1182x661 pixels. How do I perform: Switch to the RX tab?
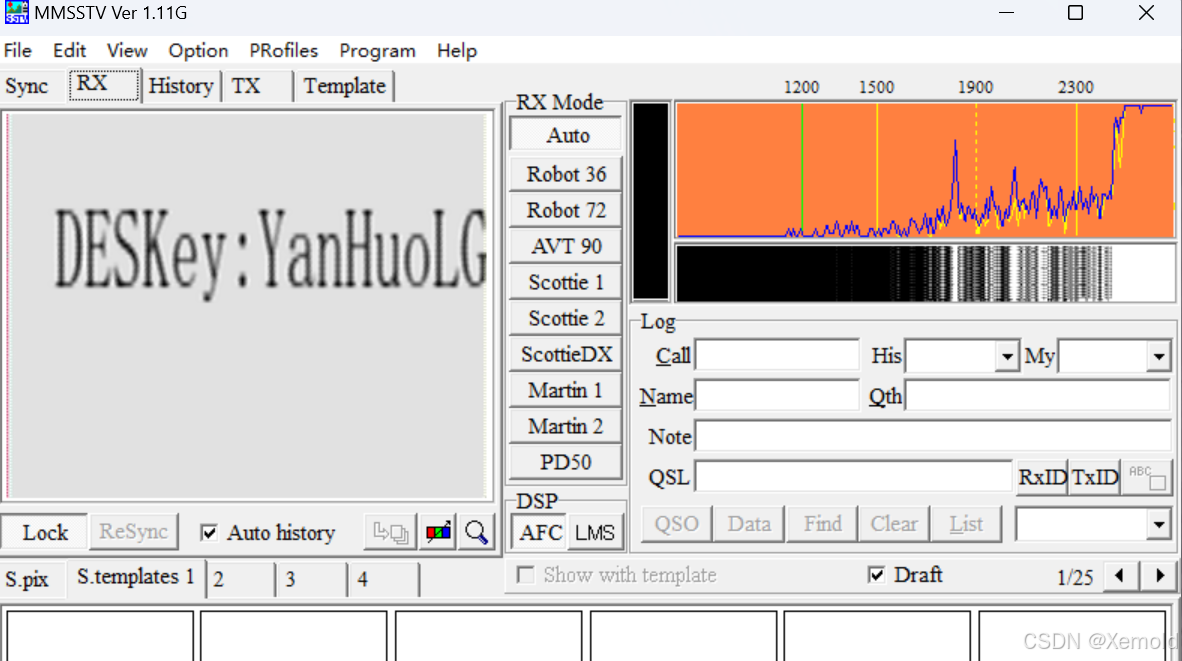(103, 84)
